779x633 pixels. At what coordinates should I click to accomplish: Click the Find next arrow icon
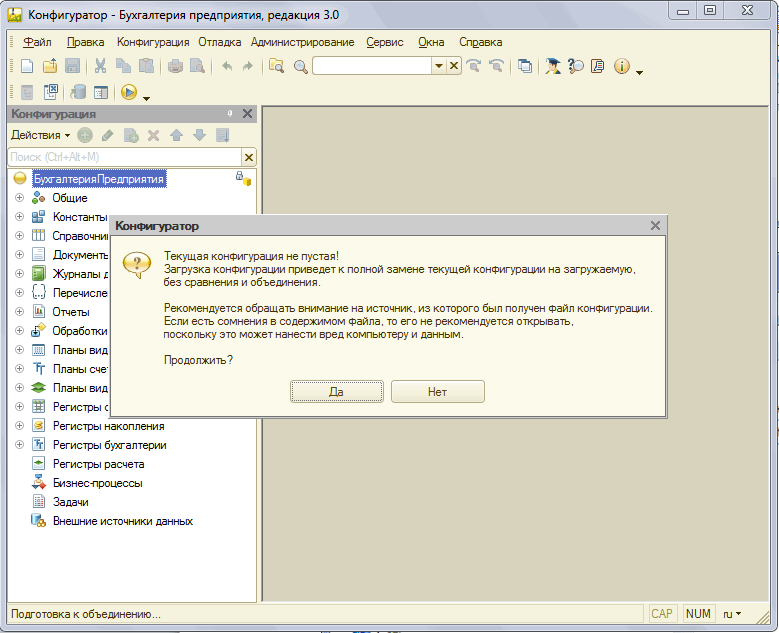(x=473, y=66)
